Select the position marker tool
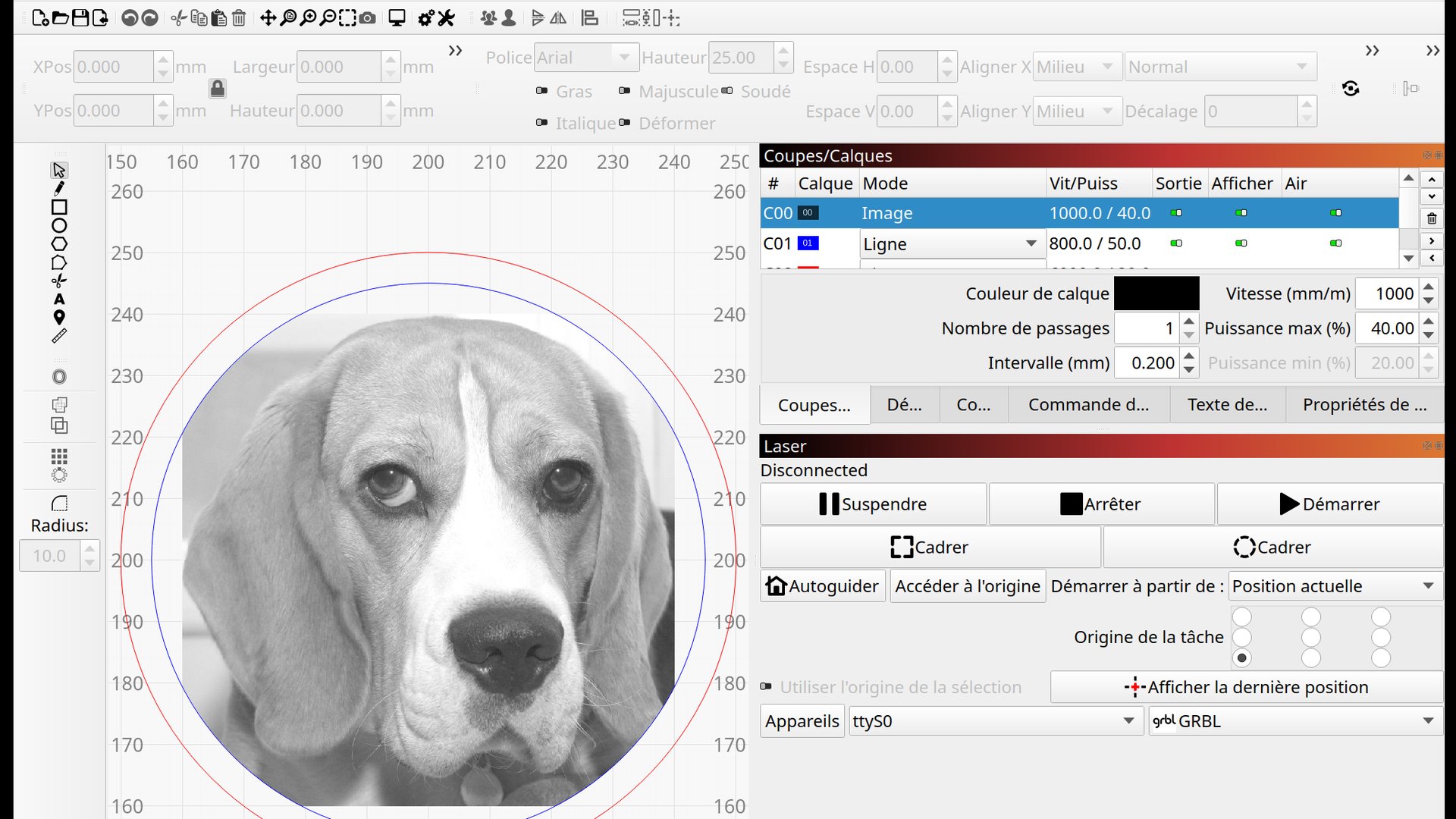The width and height of the screenshot is (1456, 819). click(59, 318)
